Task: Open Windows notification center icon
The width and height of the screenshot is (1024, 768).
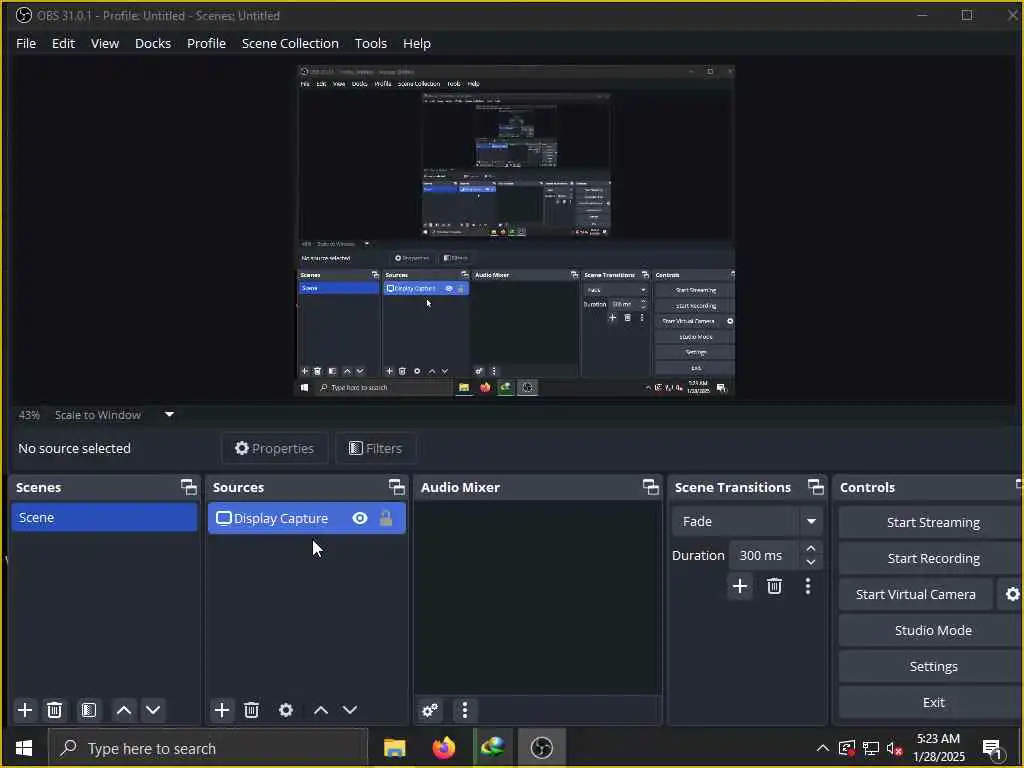Action: pyautogui.click(x=993, y=749)
